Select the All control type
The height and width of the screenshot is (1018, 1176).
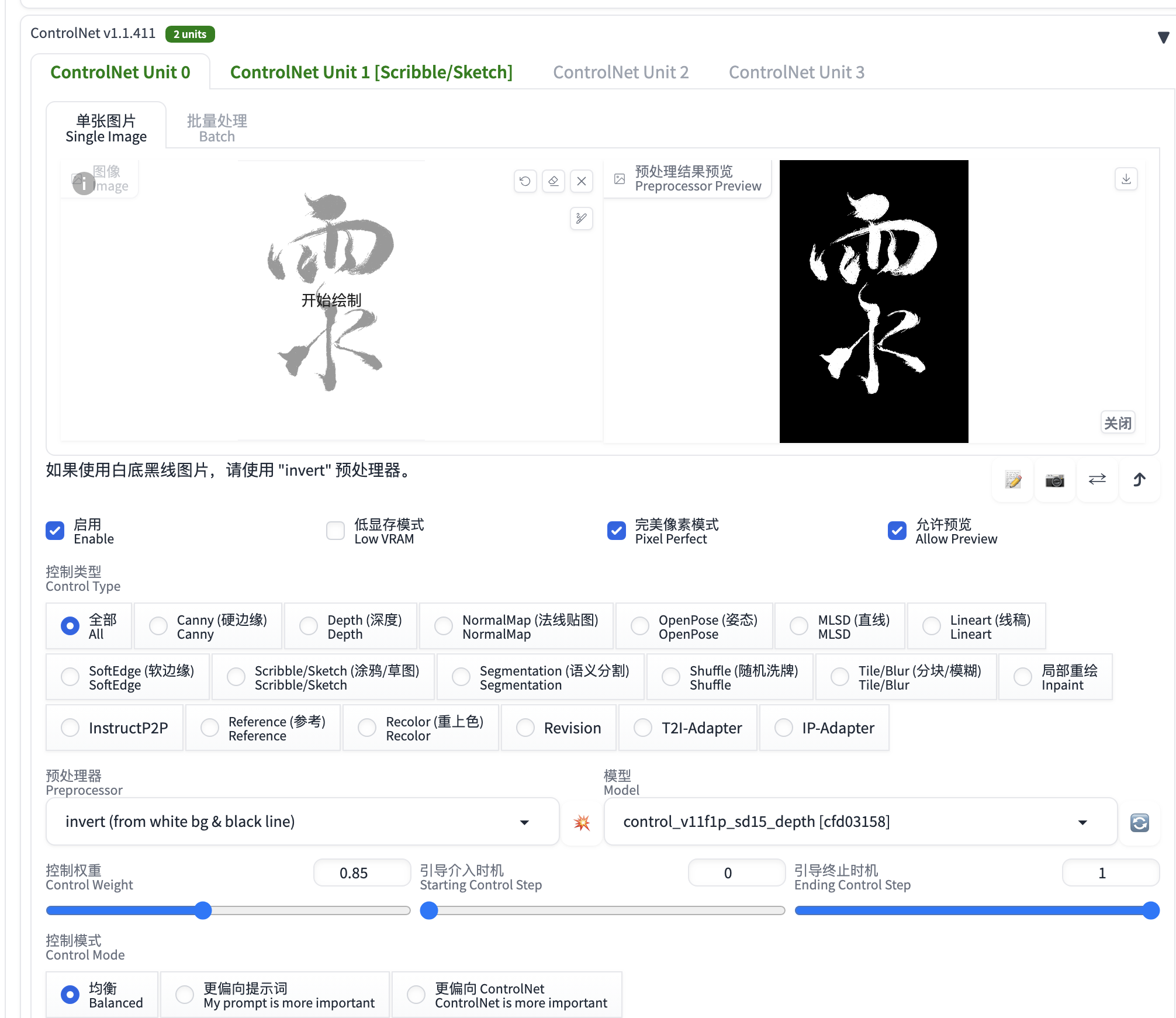point(89,626)
